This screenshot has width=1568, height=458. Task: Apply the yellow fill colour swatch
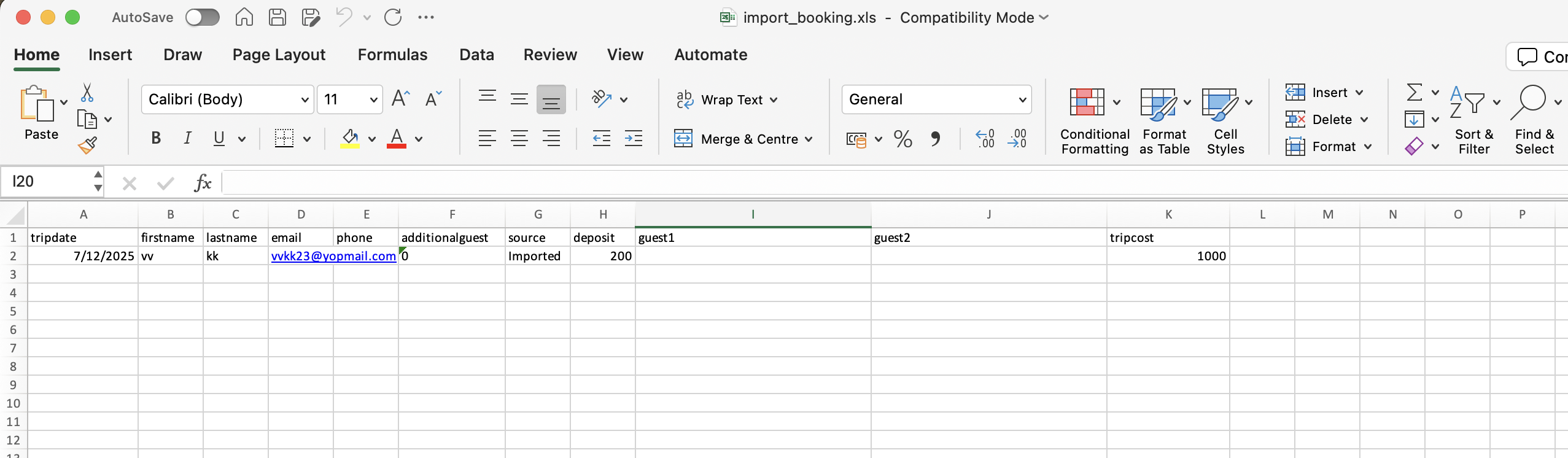(350, 139)
